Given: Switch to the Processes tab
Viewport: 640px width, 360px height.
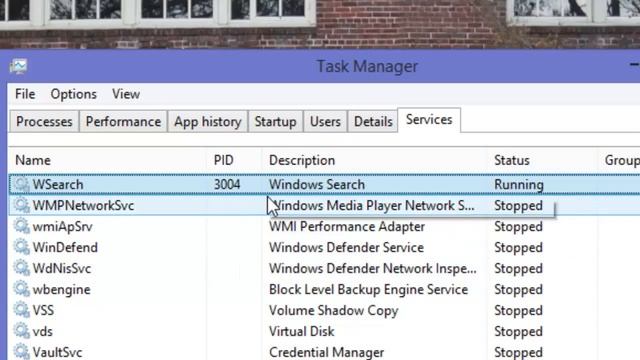Looking at the screenshot, I should click(44, 122).
